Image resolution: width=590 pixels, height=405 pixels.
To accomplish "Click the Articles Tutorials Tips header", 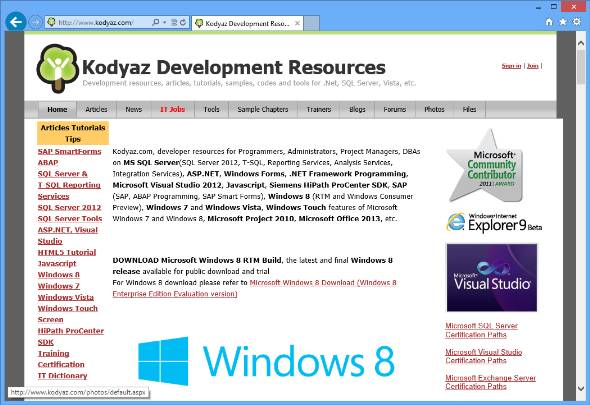I will (x=73, y=133).
